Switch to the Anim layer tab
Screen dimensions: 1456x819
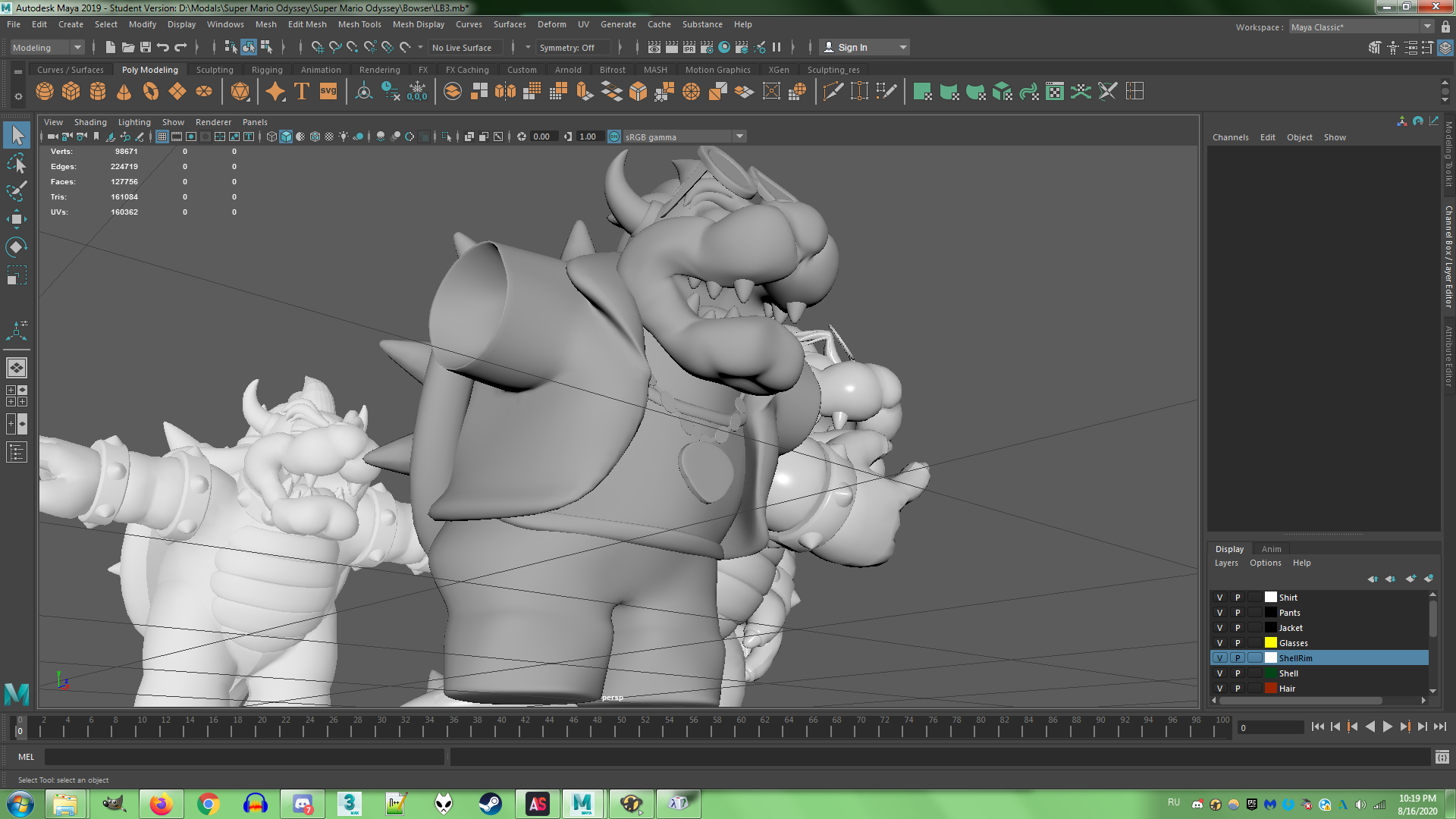click(1272, 549)
